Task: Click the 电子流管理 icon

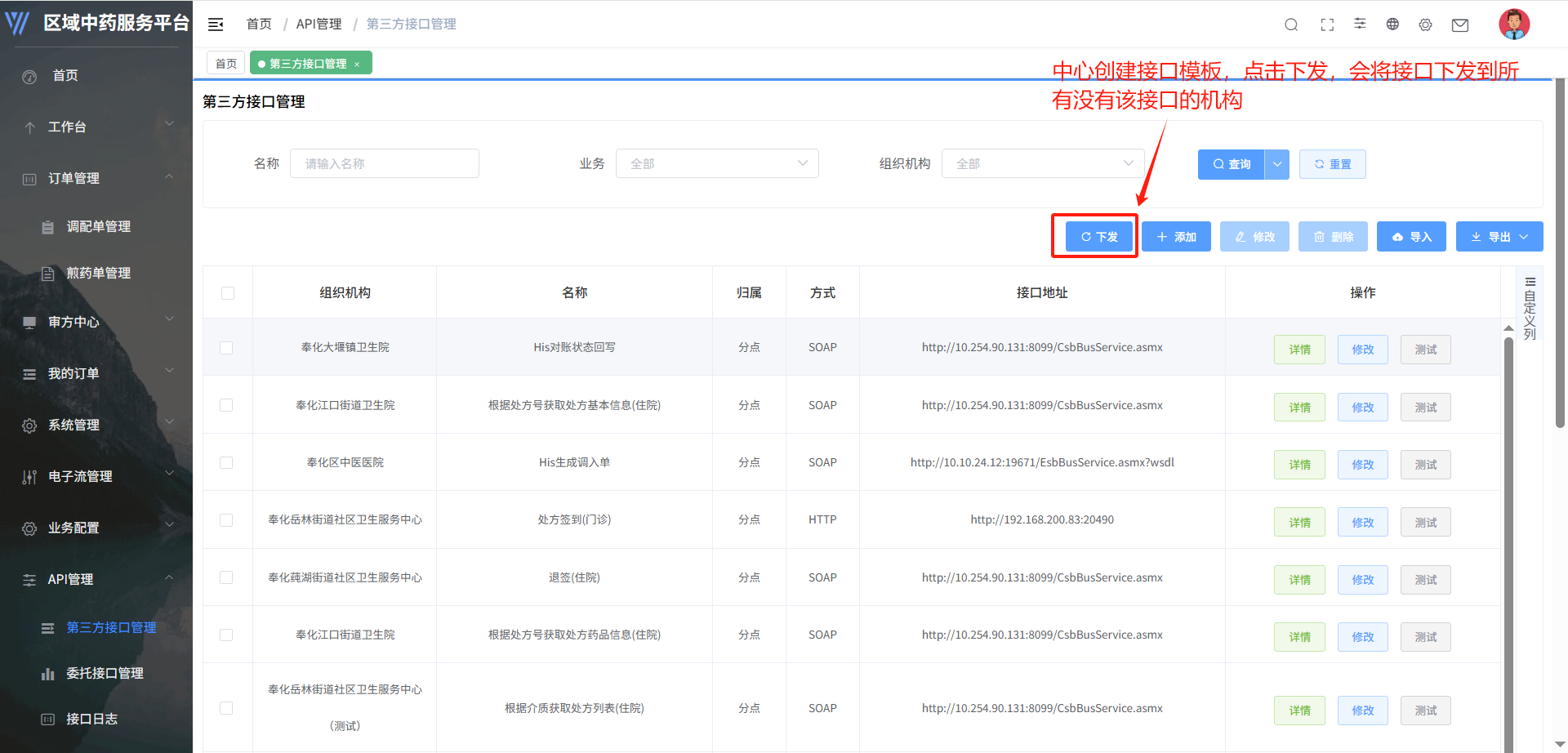Action: click(x=29, y=477)
